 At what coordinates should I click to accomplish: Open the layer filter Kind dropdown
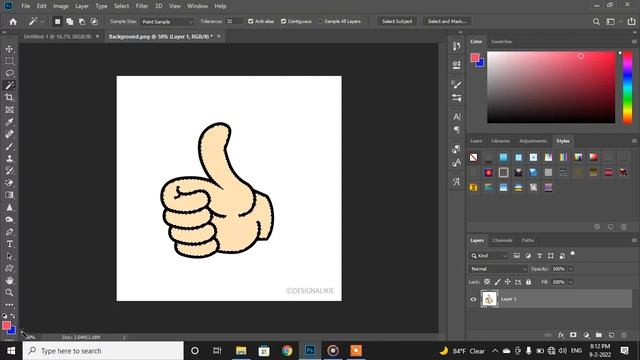(x=489, y=256)
